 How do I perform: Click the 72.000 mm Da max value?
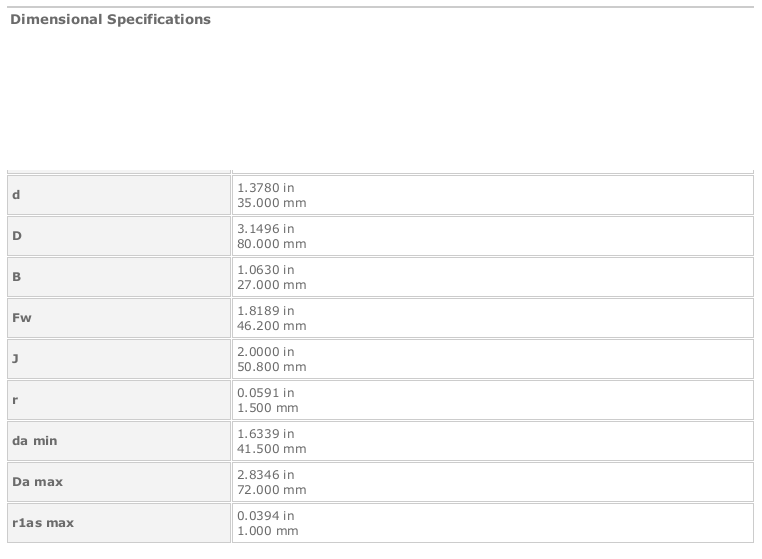[x=272, y=490]
